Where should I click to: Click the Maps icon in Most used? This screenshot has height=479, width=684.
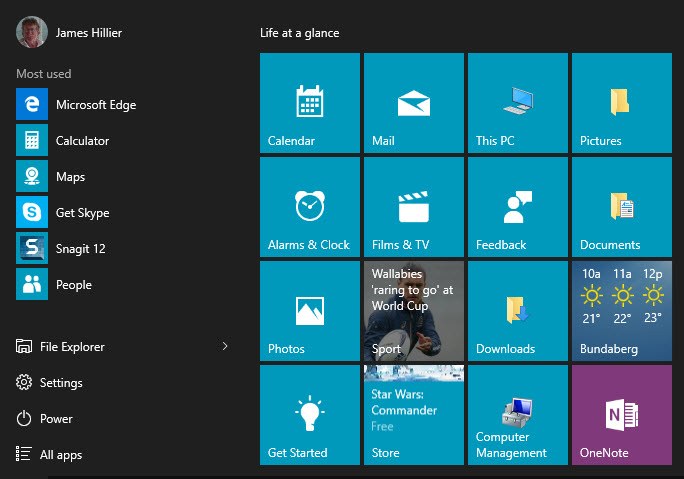coord(32,176)
